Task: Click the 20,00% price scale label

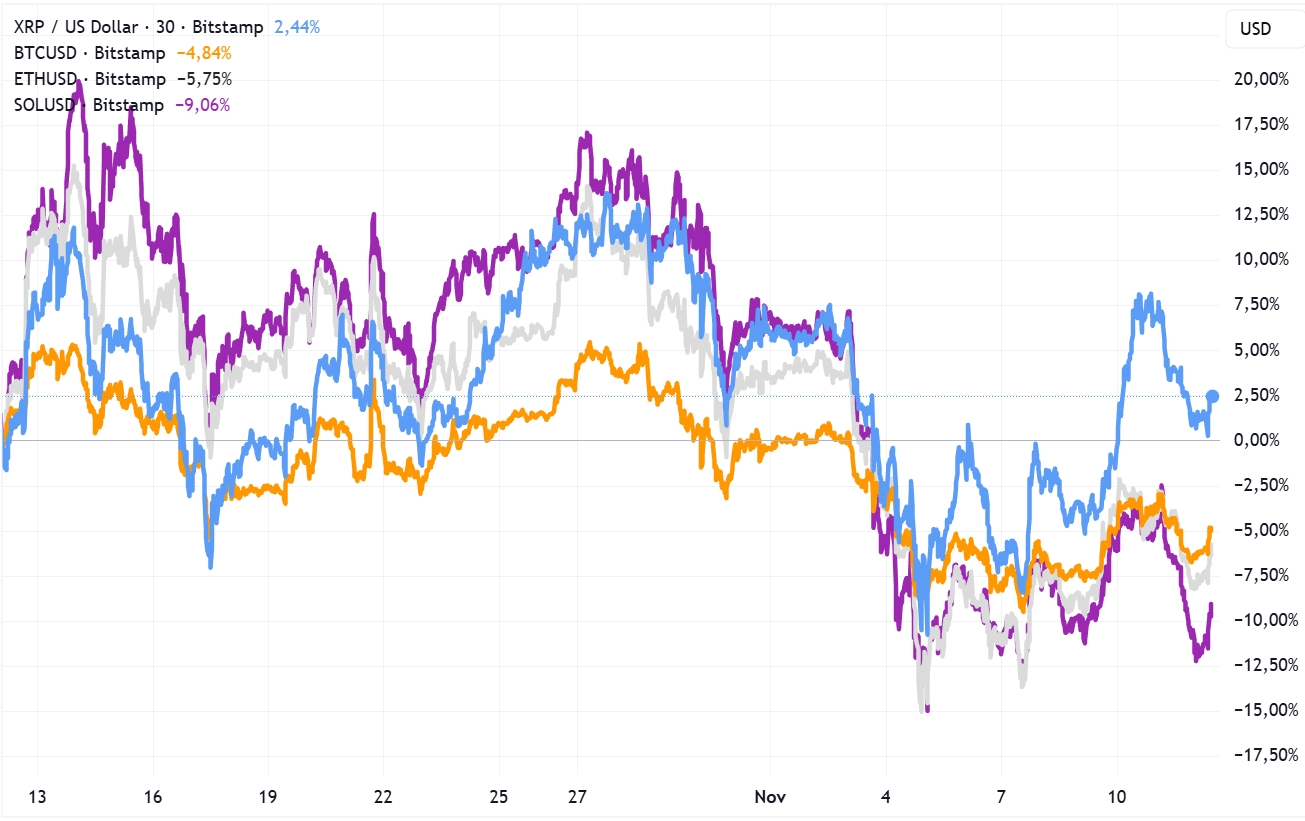Action: (1260, 79)
